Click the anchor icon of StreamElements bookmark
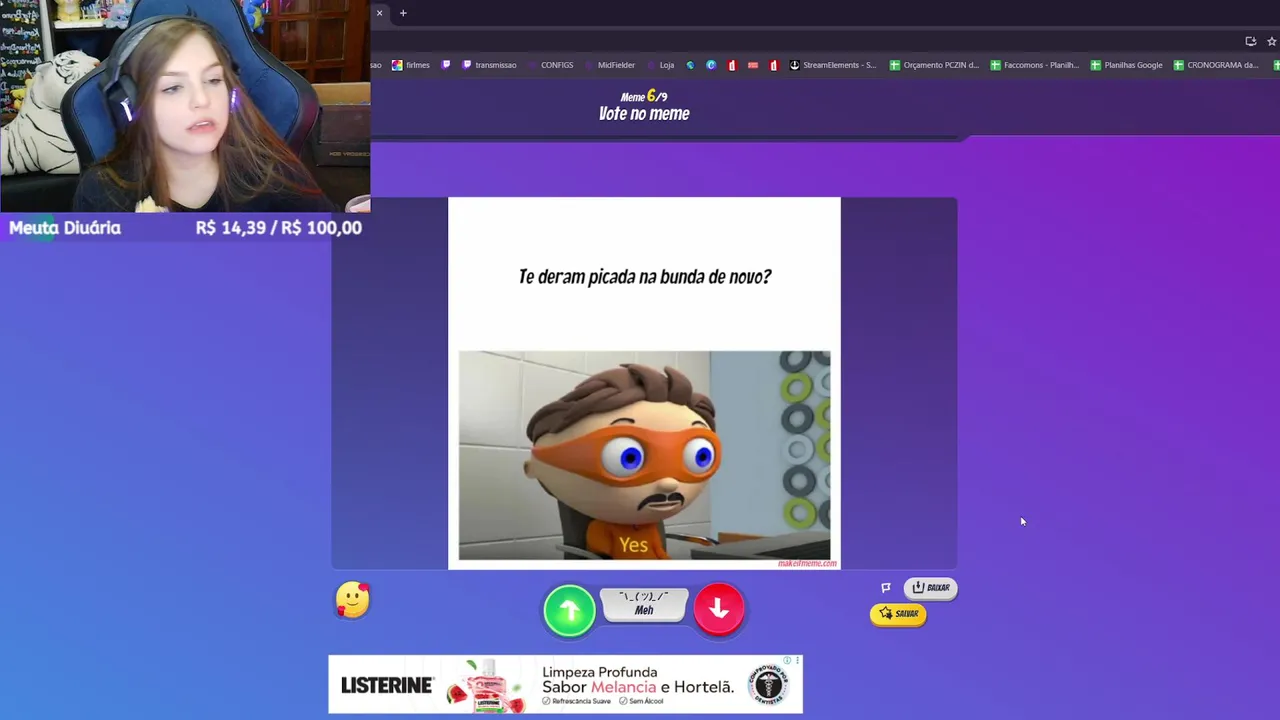Viewport: 1280px width, 720px height. click(794, 65)
